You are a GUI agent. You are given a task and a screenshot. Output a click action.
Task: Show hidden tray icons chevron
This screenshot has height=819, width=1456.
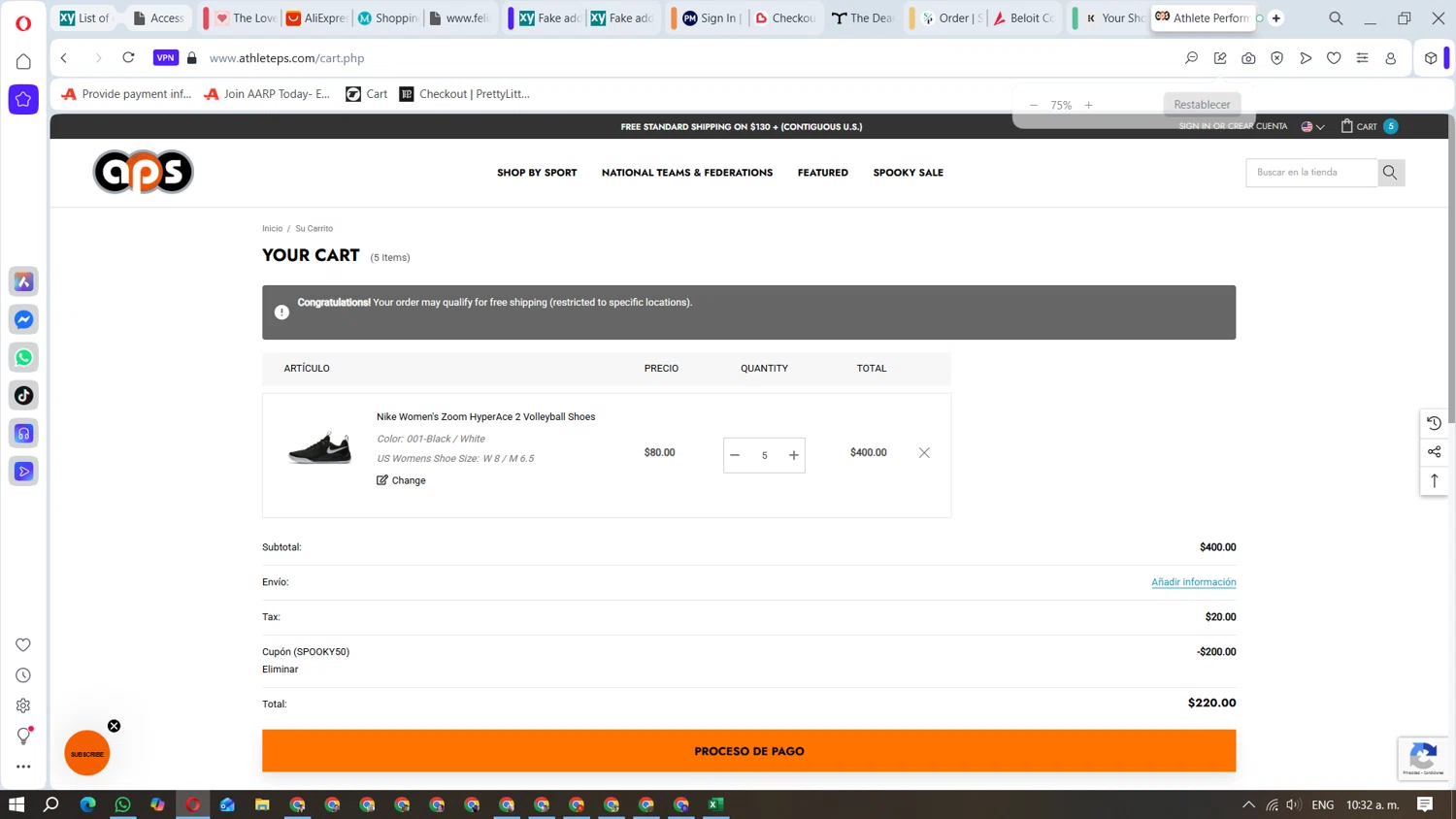click(x=1248, y=804)
